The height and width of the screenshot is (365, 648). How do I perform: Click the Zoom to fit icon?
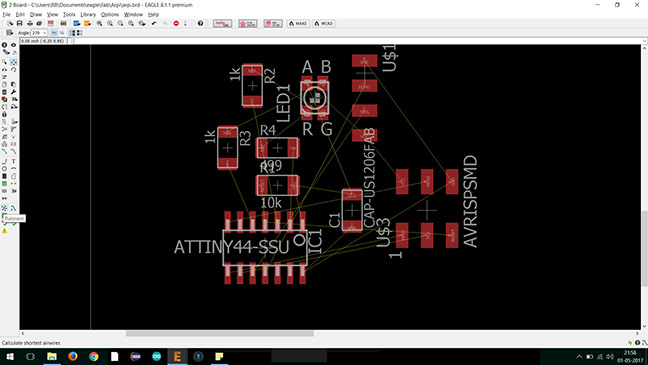(100, 24)
